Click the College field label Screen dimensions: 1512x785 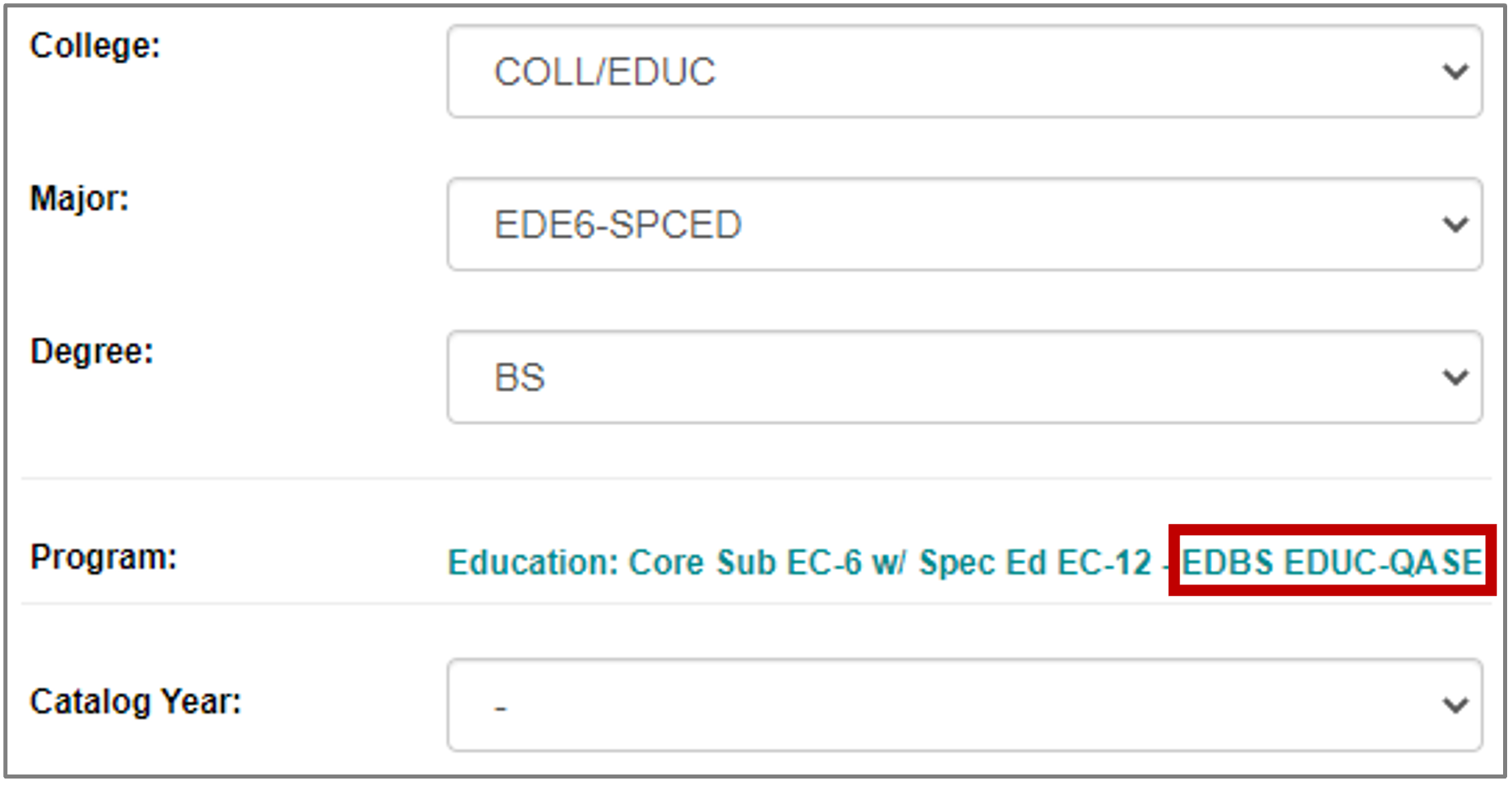click(95, 45)
